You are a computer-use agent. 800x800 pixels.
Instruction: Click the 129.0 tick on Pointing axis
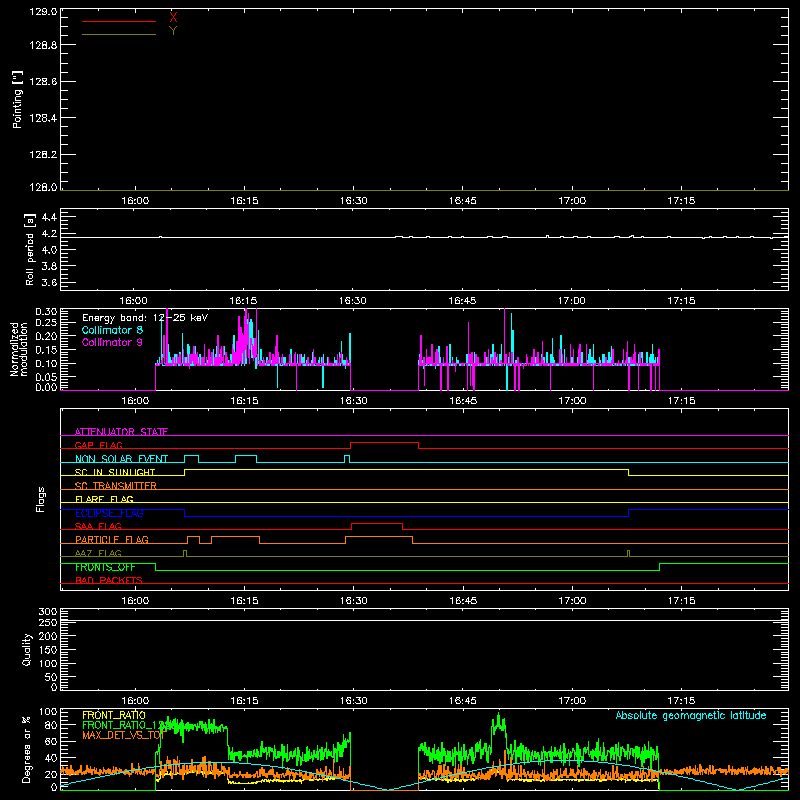coord(43,12)
